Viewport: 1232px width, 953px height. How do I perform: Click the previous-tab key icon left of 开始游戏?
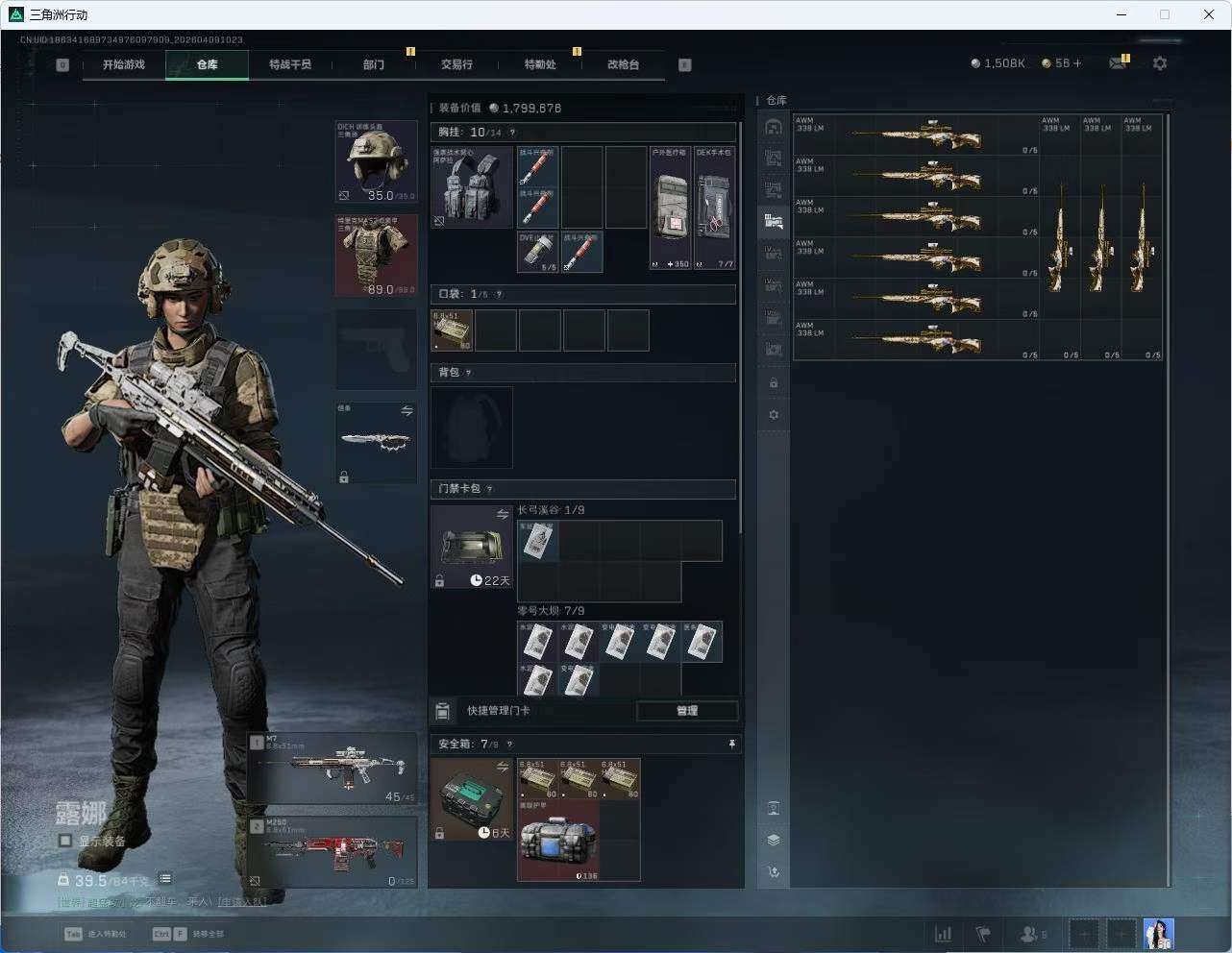[x=62, y=65]
